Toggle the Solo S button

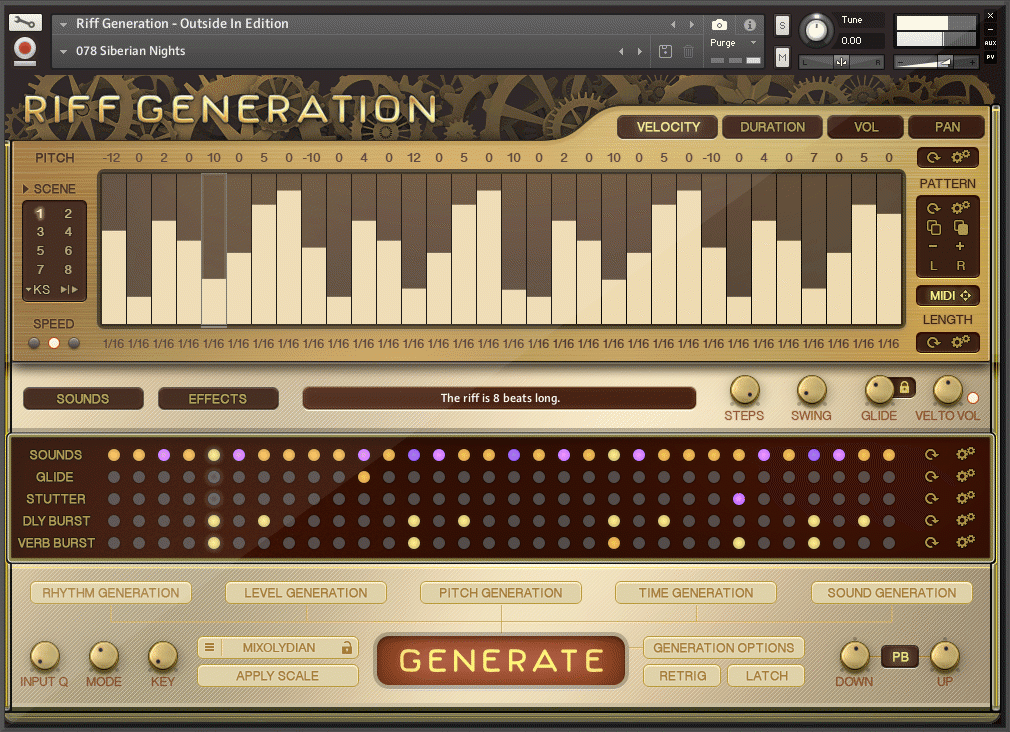[782, 25]
